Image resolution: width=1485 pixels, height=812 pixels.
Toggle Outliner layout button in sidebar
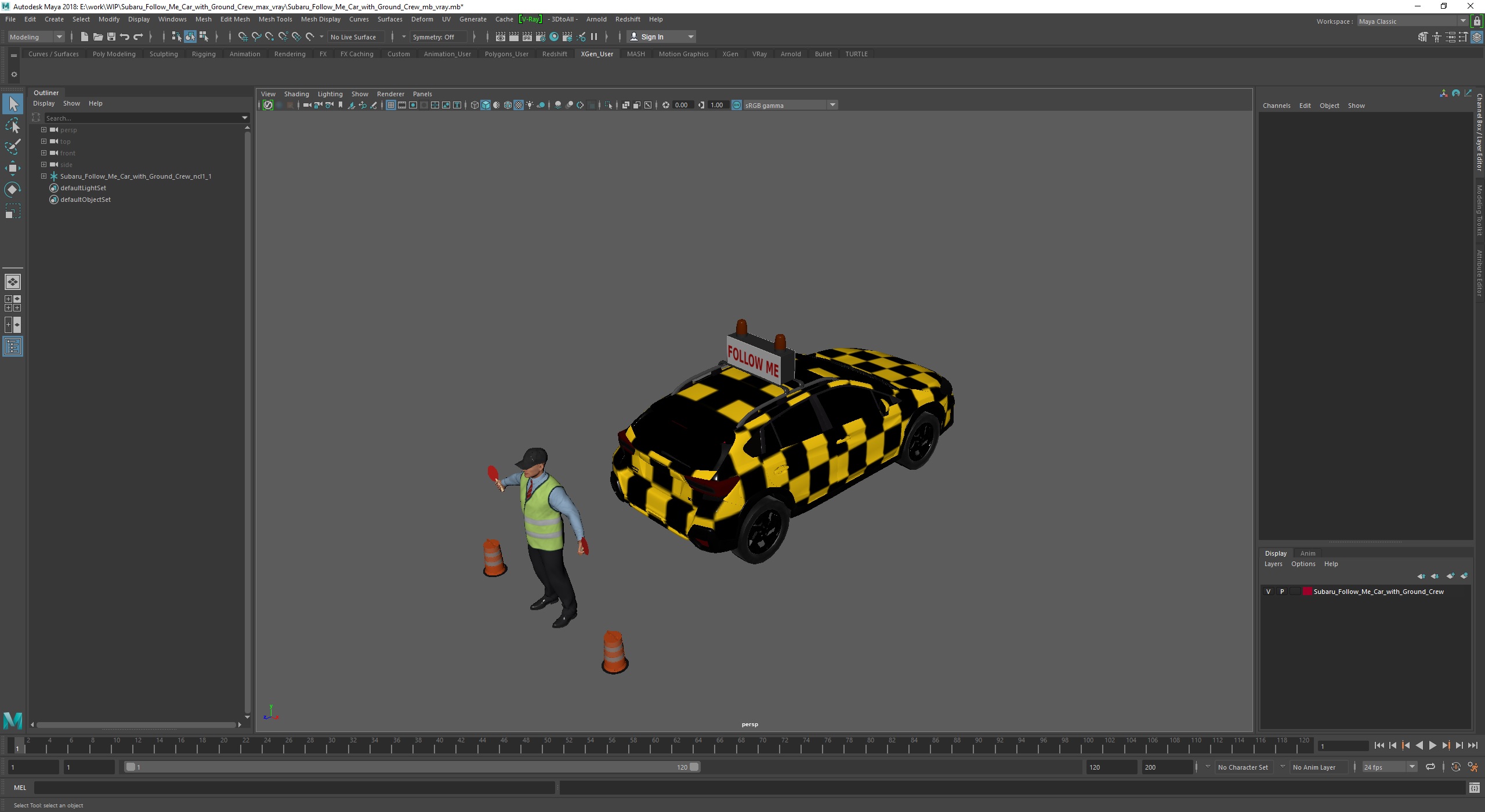coord(13,346)
